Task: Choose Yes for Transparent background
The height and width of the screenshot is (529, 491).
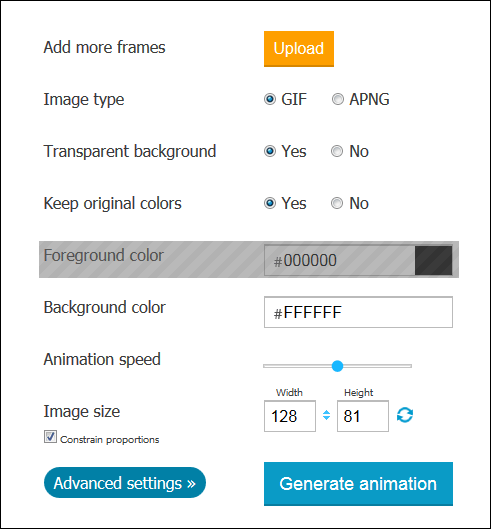Action: tap(270, 151)
